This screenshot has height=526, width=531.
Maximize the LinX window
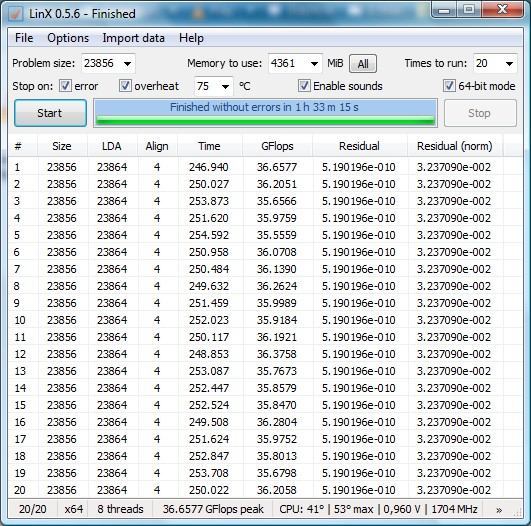click(x=469, y=10)
